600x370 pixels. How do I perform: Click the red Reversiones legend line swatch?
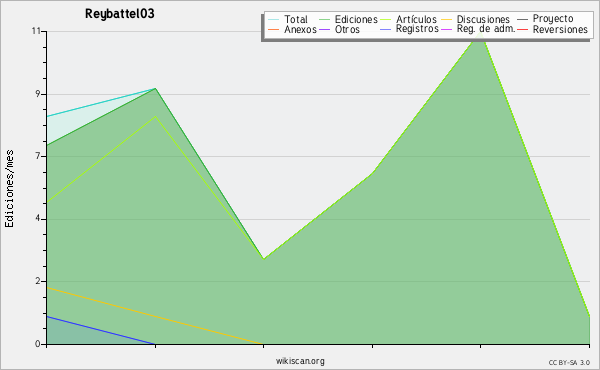[522, 30]
